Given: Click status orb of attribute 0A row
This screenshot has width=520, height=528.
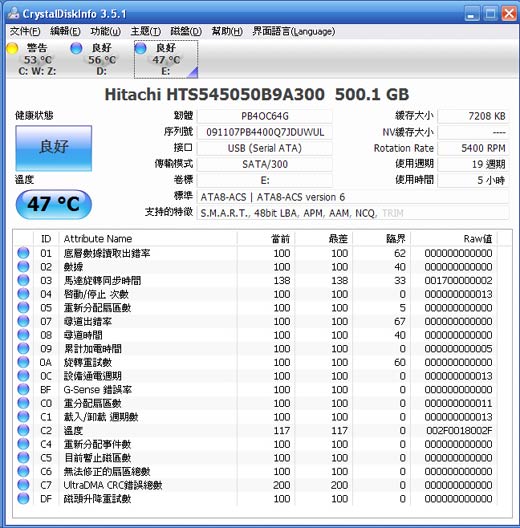Looking at the screenshot, I should point(23,362).
